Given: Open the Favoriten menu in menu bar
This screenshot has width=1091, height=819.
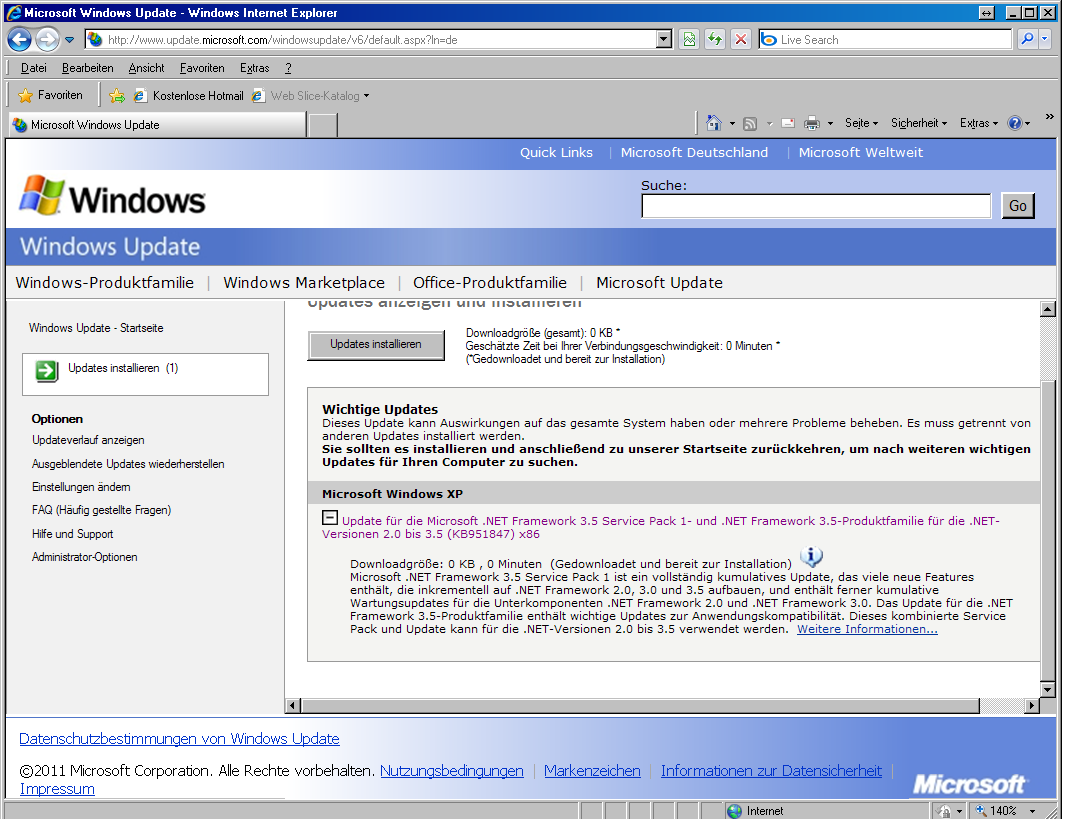Looking at the screenshot, I should coord(202,68).
